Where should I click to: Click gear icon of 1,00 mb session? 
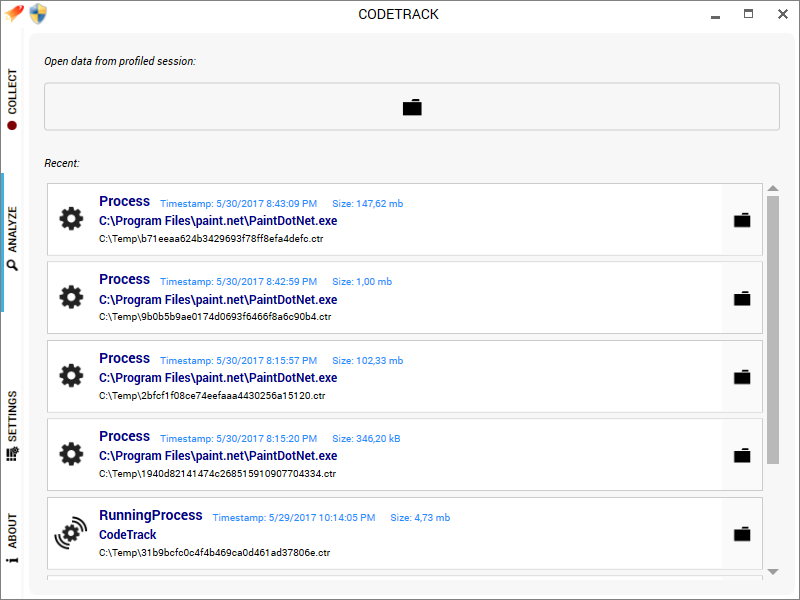pos(71,297)
